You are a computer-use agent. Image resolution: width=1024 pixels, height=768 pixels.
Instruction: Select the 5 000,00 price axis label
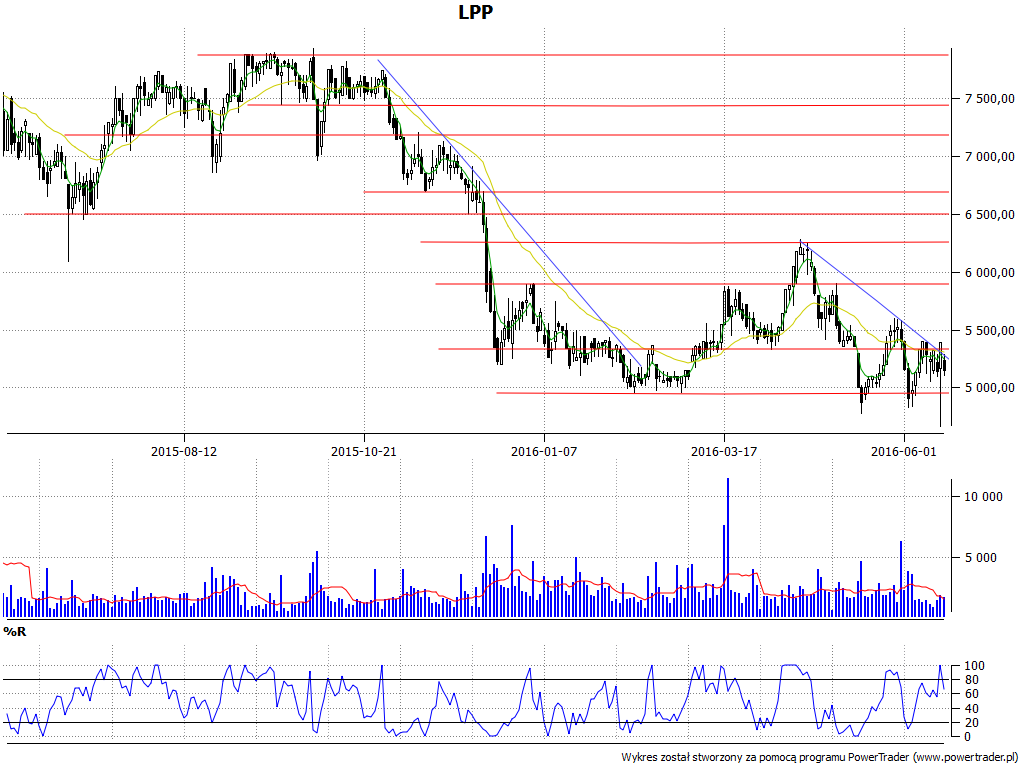[990, 388]
